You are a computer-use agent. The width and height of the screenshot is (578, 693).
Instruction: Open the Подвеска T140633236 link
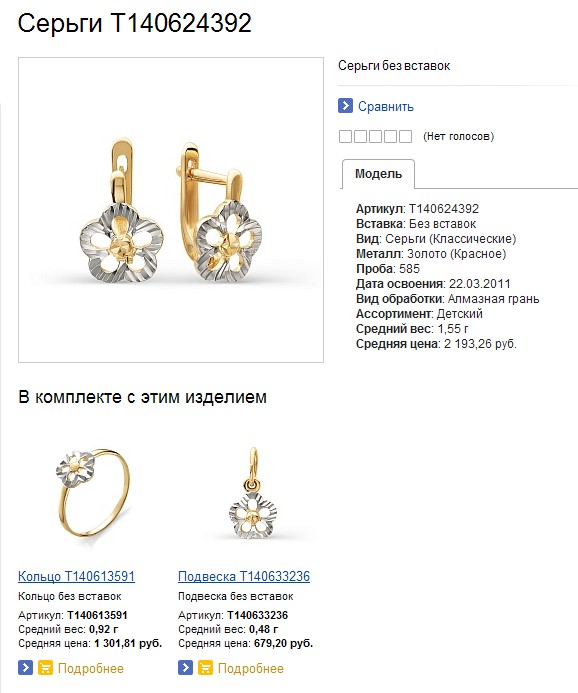(x=244, y=576)
